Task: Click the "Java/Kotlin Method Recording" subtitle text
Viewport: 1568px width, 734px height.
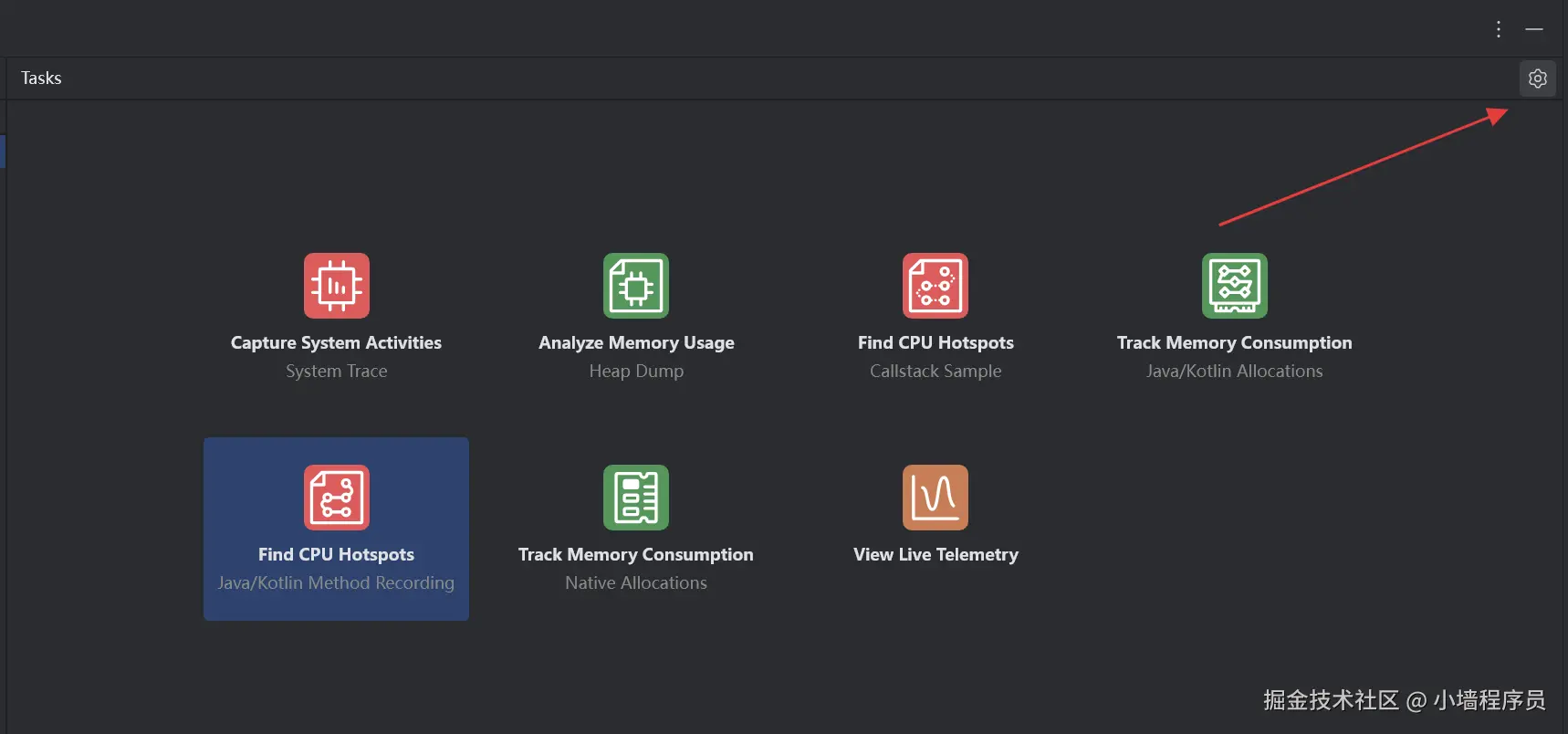Action: point(336,583)
